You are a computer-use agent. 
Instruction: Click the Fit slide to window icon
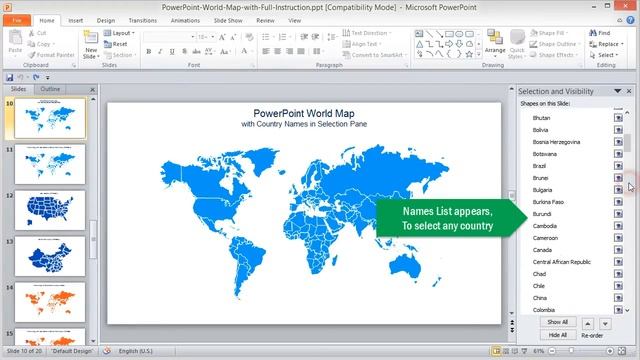622,351
